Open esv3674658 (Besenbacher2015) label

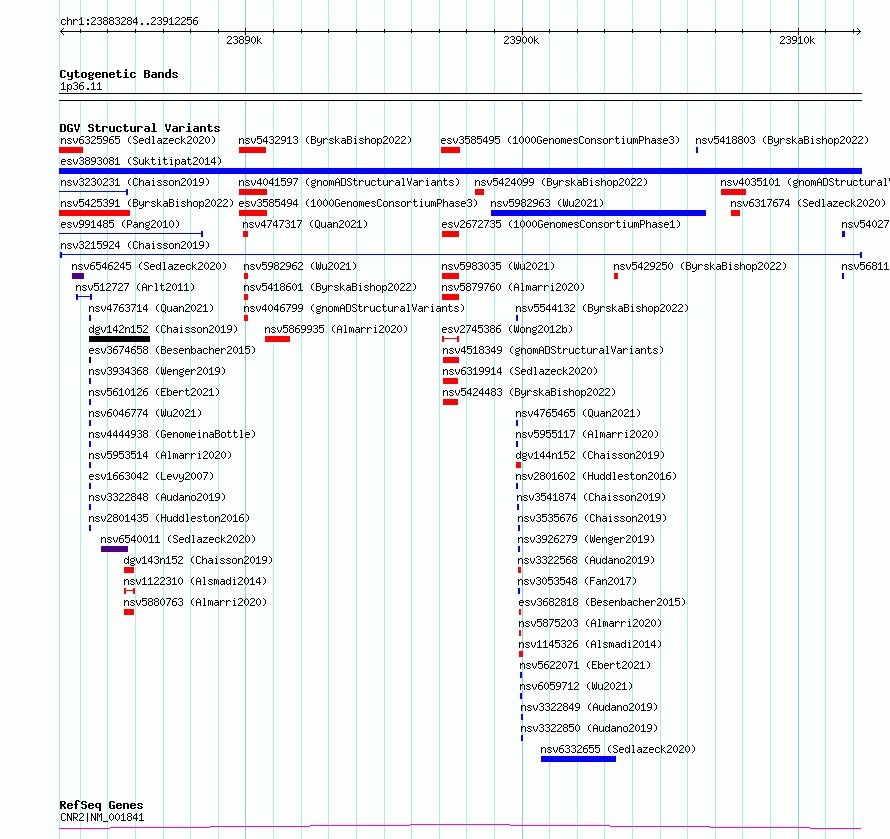[x=173, y=350]
